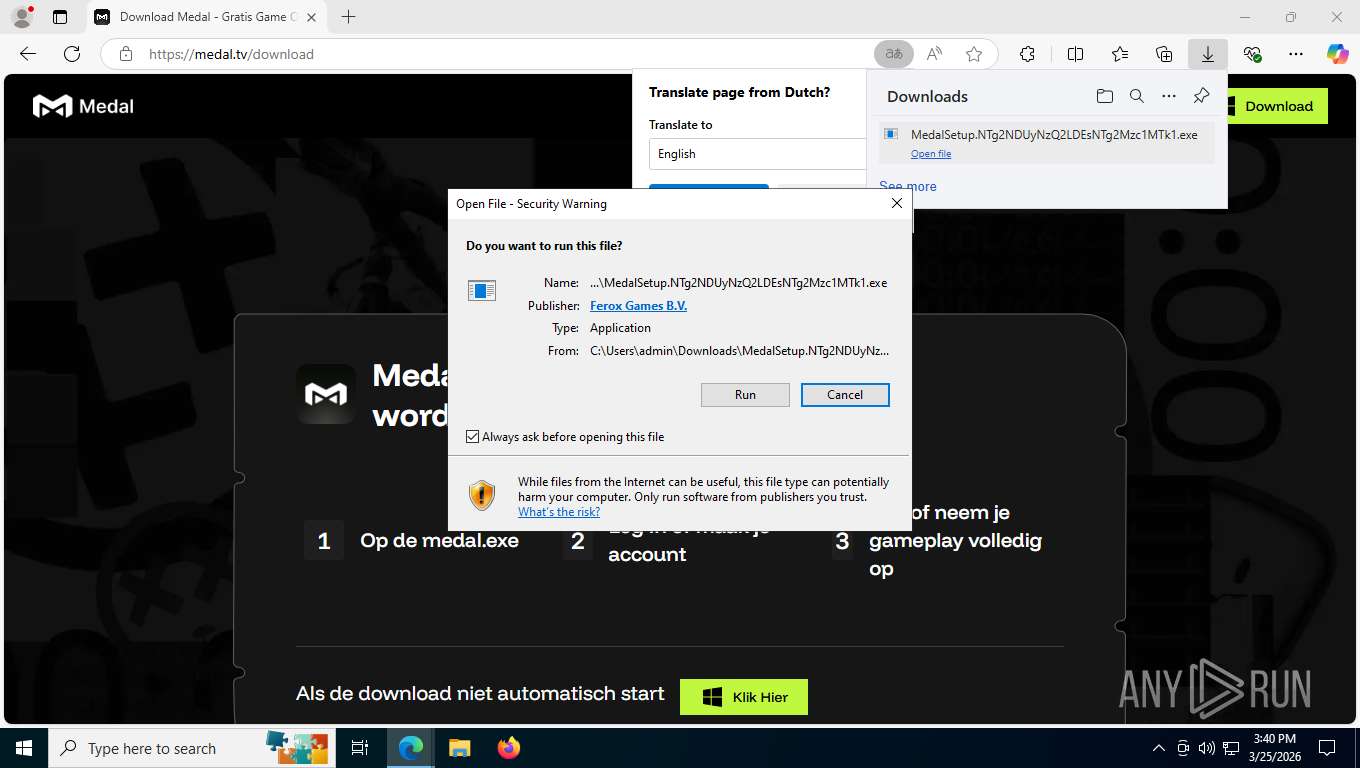Screen dimensions: 1360x768
Task: Click the address bar showing medal.tv/download
Action: coord(500,54)
